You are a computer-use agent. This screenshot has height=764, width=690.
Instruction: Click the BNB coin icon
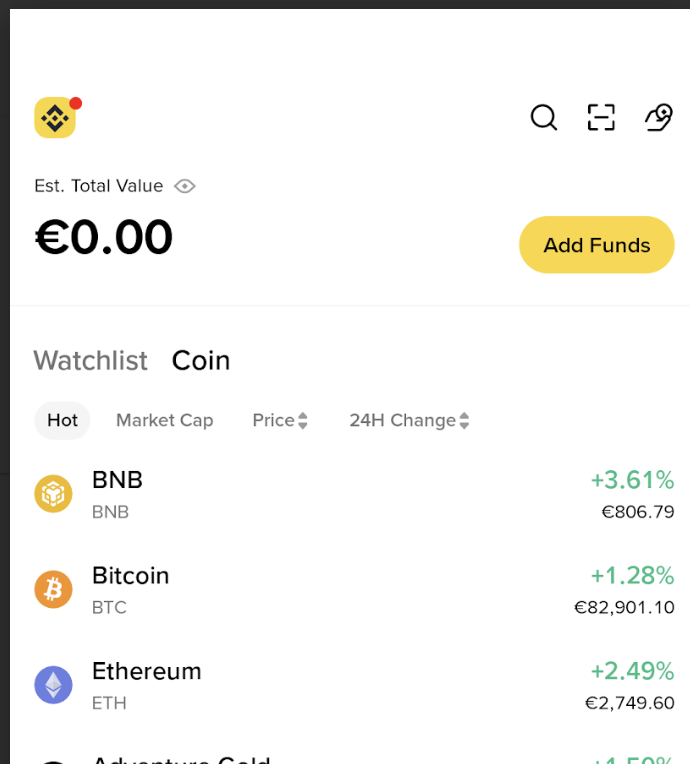tap(54, 494)
